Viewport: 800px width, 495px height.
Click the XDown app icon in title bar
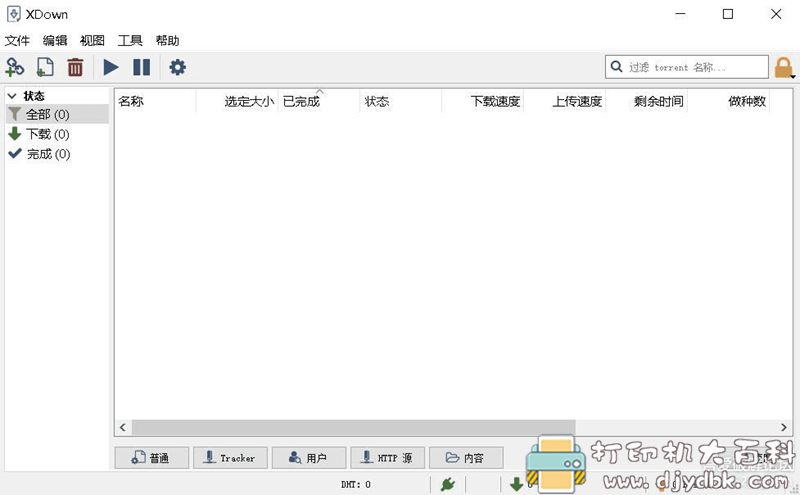(14, 14)
